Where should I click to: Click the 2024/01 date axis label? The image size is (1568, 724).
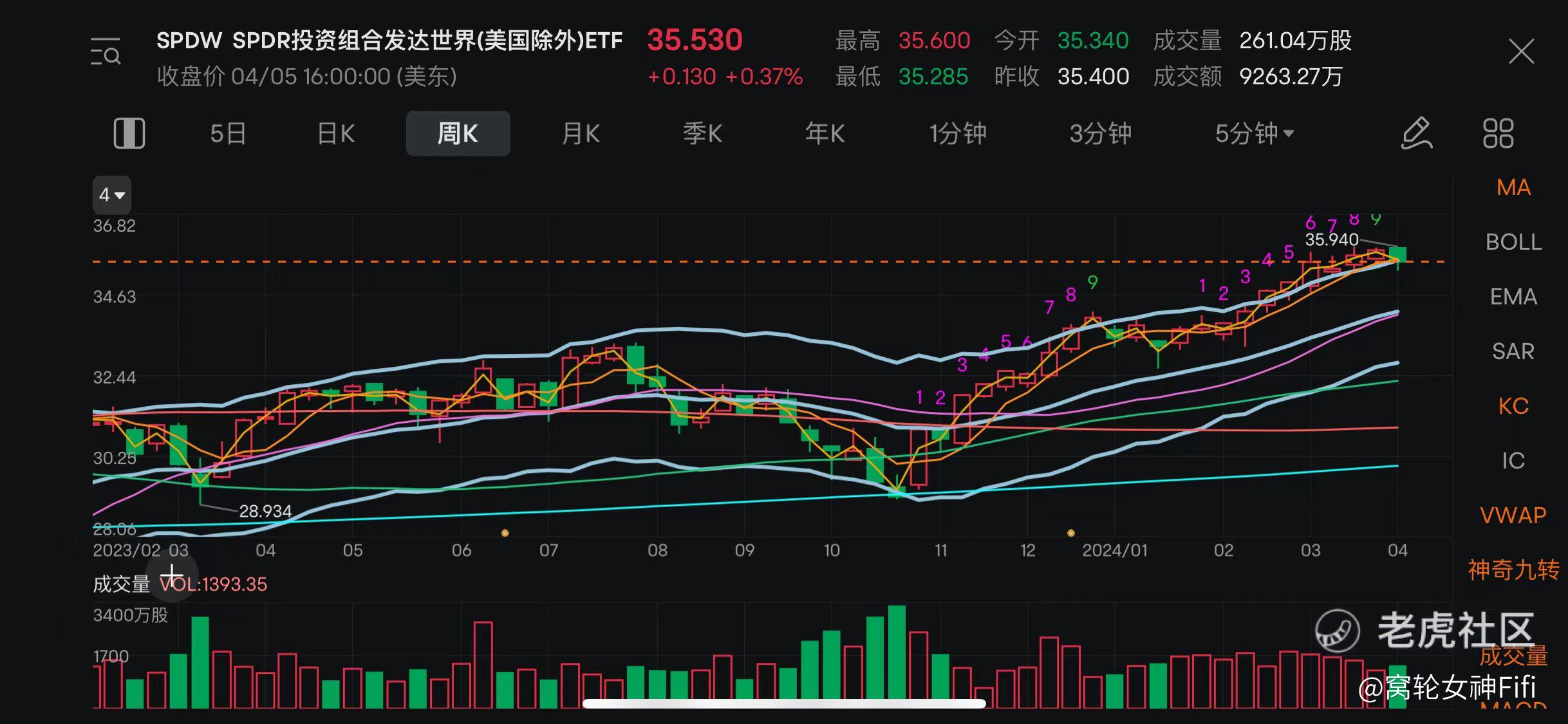(1114, 550)
